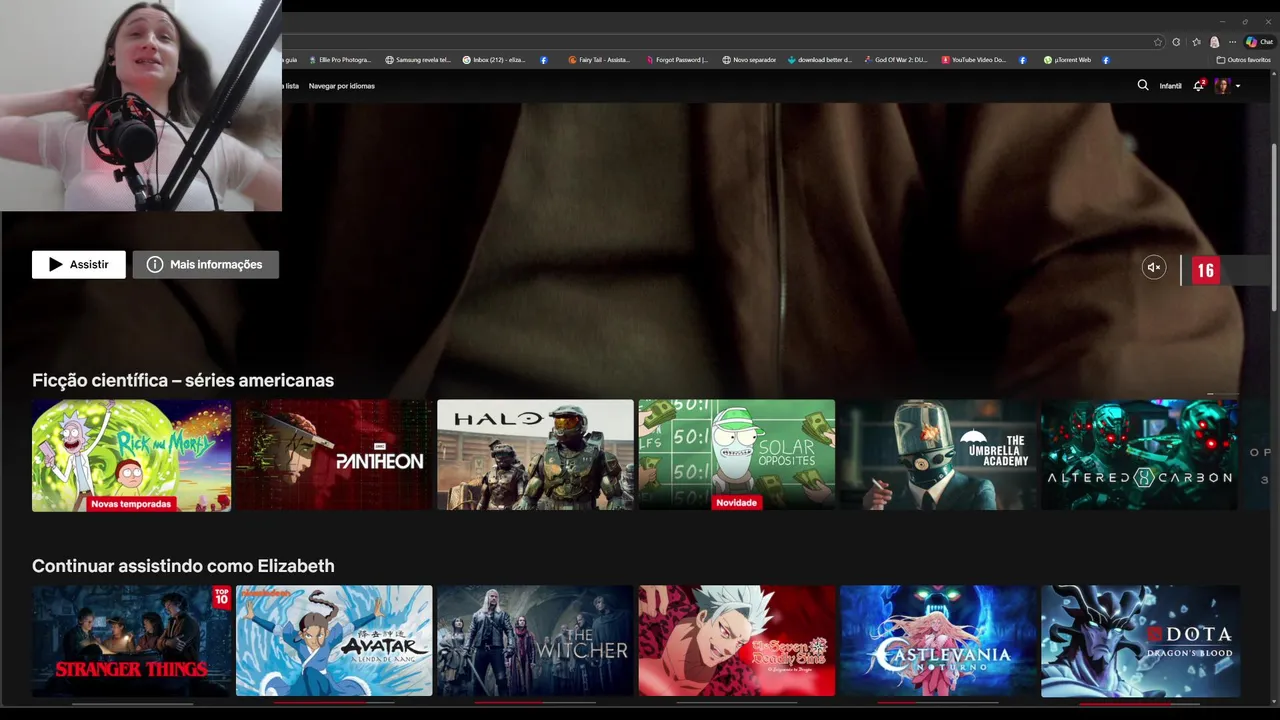Click Novidade badge on Solar Opposites
This screenshot has height=720, width=1280.
(x=736, y=503)
